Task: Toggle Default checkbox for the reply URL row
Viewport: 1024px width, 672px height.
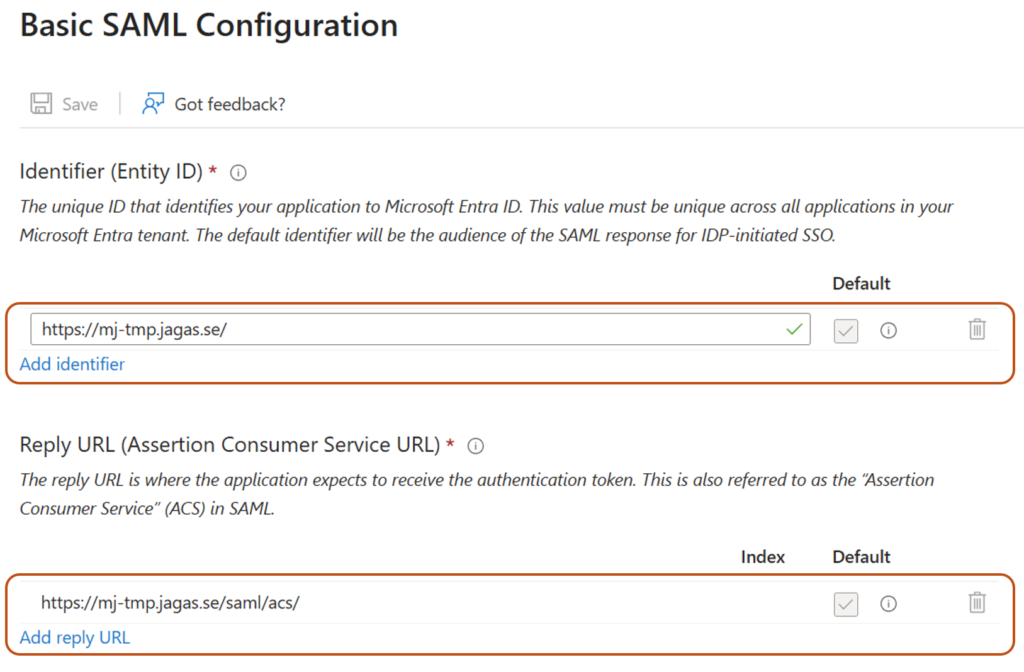Action: click(846, 603)
